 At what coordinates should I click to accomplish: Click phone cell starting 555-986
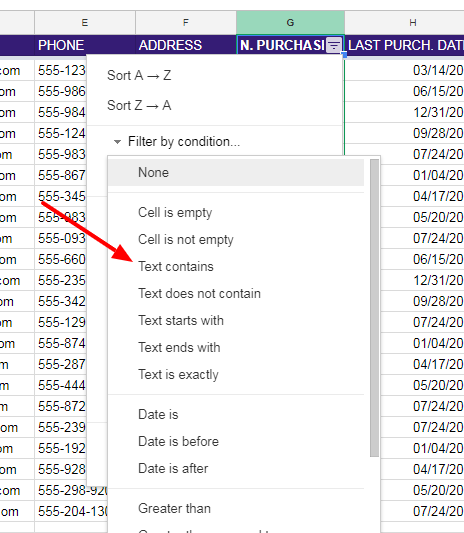61,91
